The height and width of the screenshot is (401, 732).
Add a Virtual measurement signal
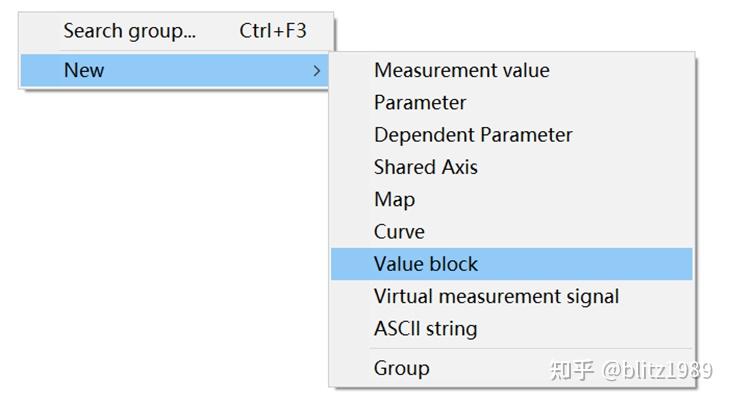click(x=496, y=296)
